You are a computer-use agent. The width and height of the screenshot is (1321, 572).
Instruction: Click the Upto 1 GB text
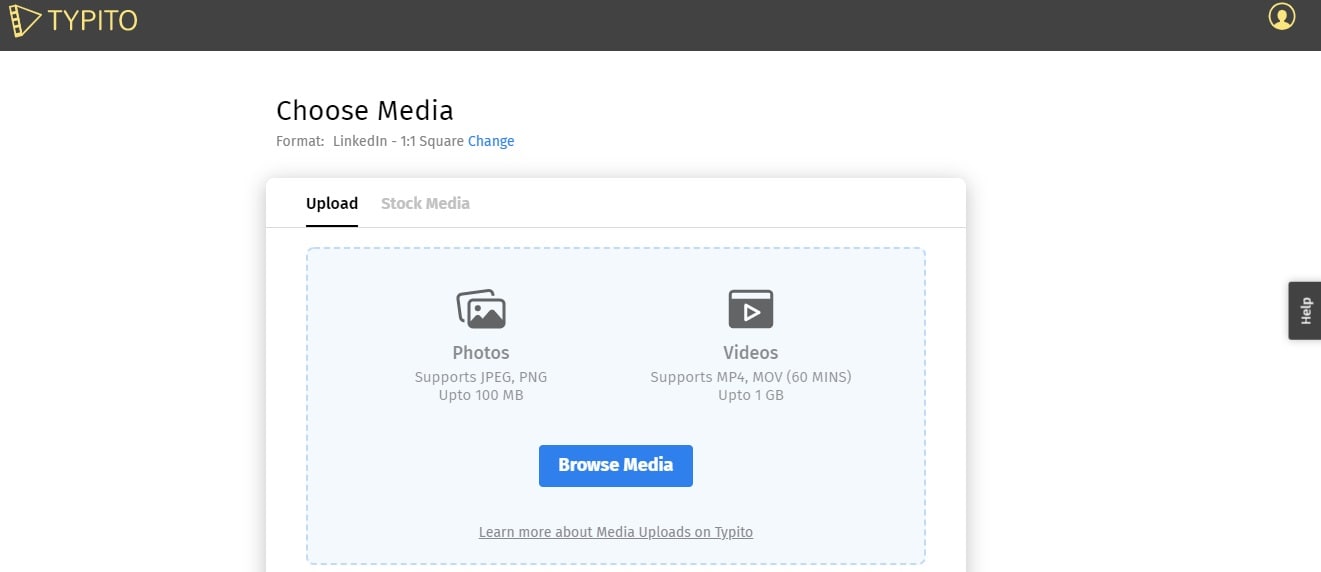tap(751, 395)
